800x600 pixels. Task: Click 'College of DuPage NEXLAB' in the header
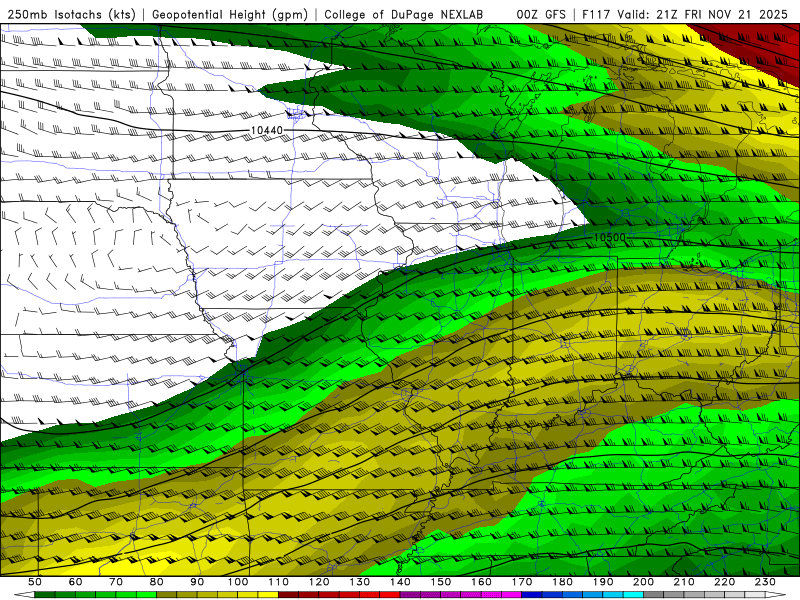pos(403,14)
